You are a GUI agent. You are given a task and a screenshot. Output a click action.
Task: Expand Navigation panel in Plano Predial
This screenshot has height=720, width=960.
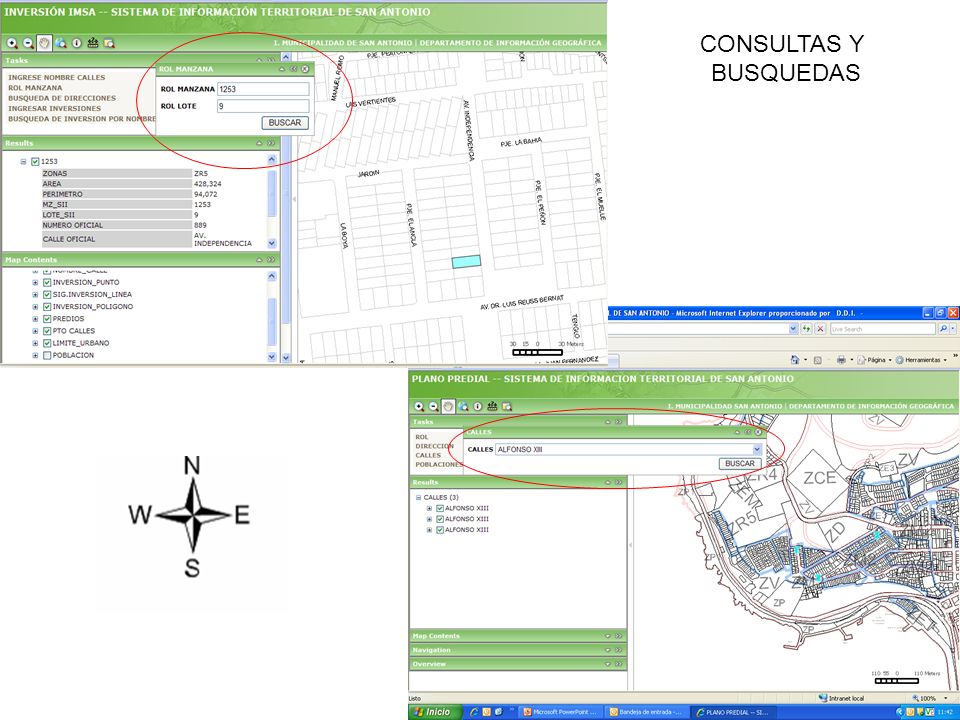tap(608, 650)
